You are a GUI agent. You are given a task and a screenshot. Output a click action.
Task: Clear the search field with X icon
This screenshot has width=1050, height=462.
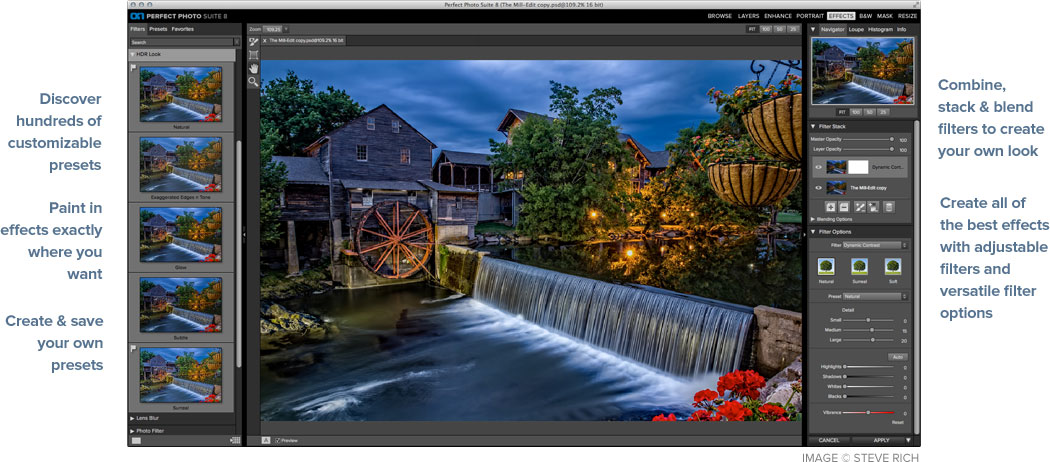click(236, 42)
